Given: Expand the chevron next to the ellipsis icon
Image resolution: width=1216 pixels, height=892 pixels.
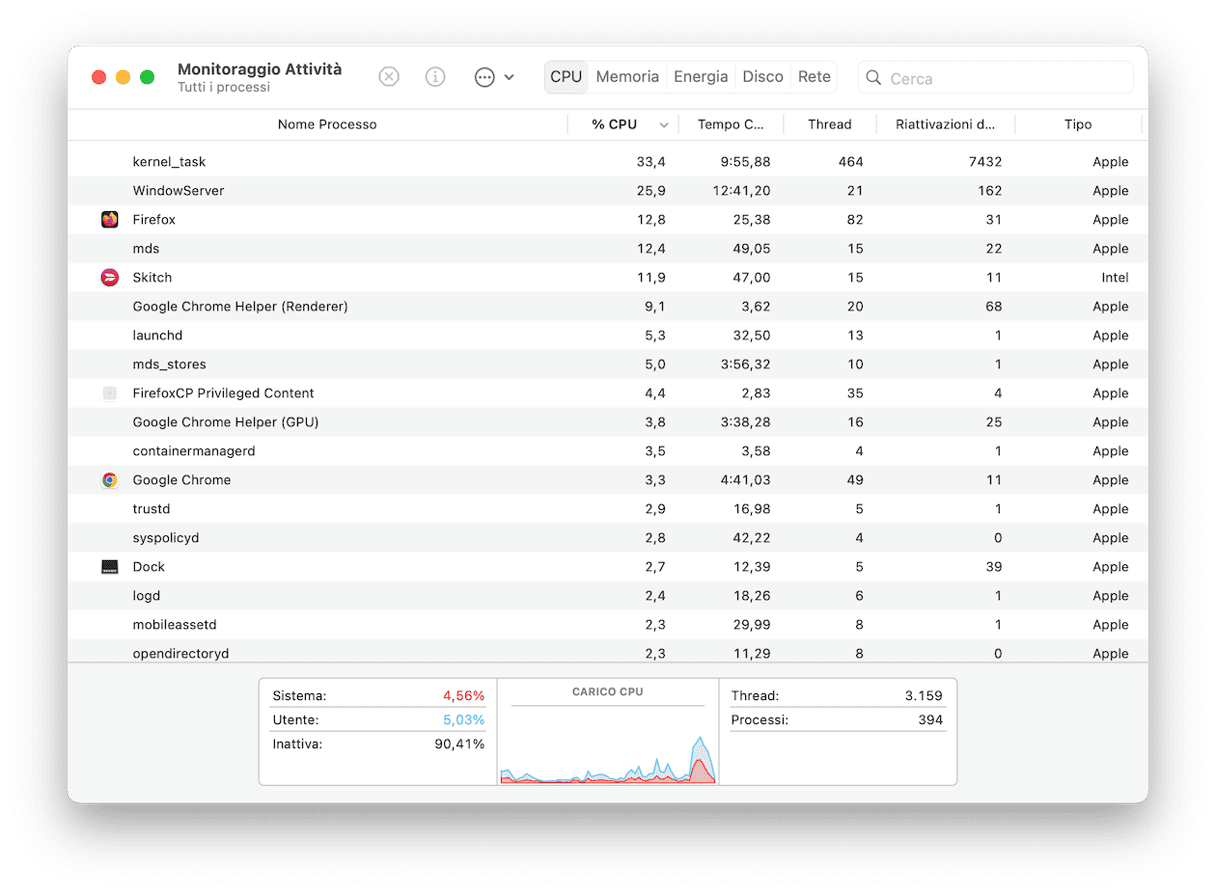Looking at the screenshot, I should pyautogui.click(x=509, y=77).
